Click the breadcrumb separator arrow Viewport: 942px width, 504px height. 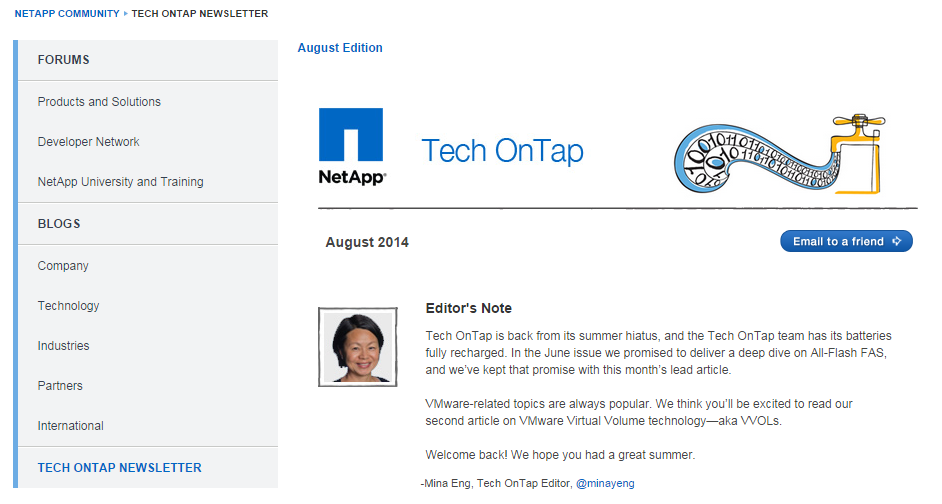(x=126, y=13)
